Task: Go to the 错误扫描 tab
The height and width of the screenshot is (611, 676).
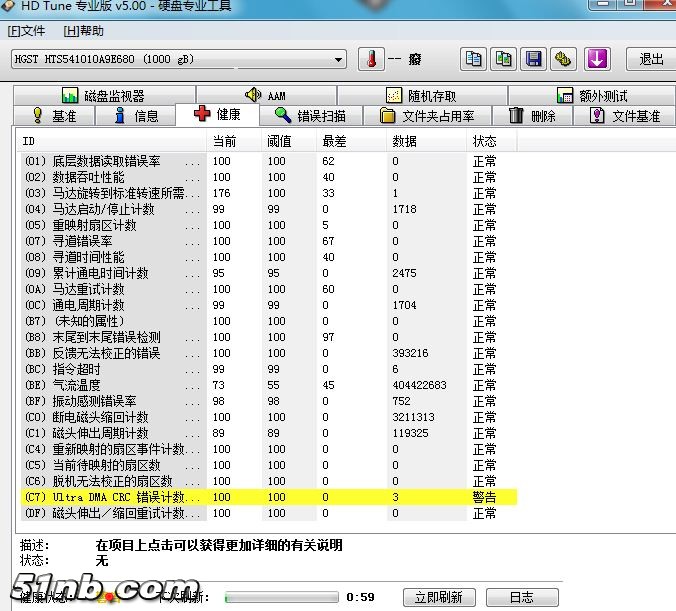Action: tap(310, 115)
